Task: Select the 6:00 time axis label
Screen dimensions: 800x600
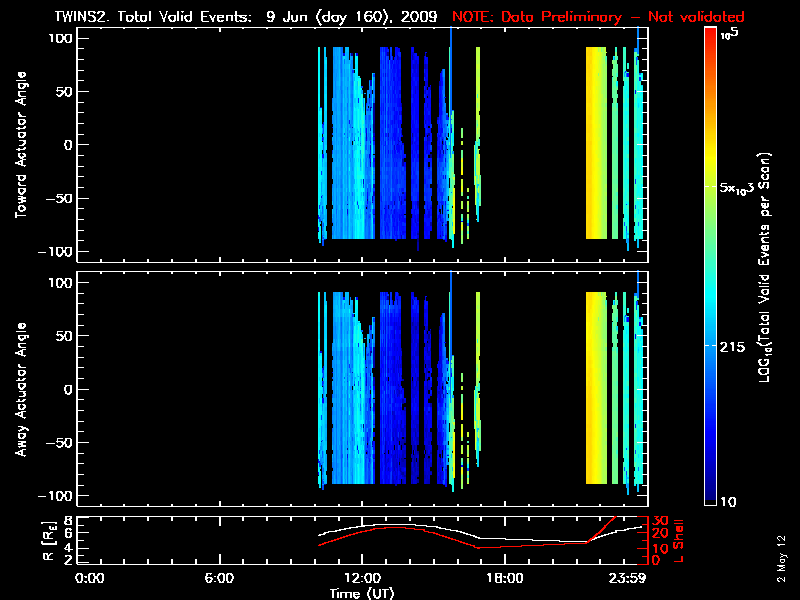Action: [x=219, y=578]
